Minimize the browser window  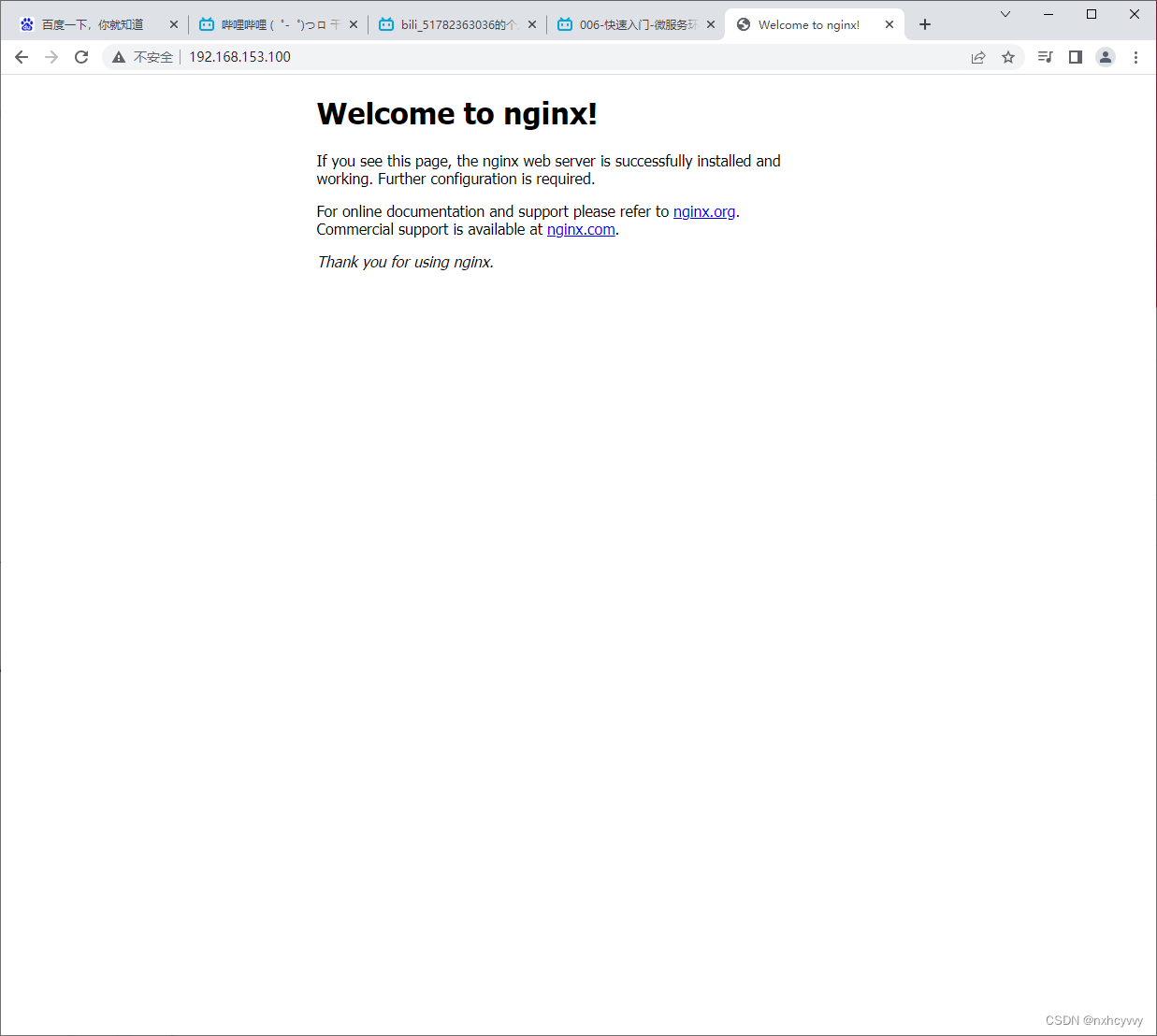coord(1049,14)
